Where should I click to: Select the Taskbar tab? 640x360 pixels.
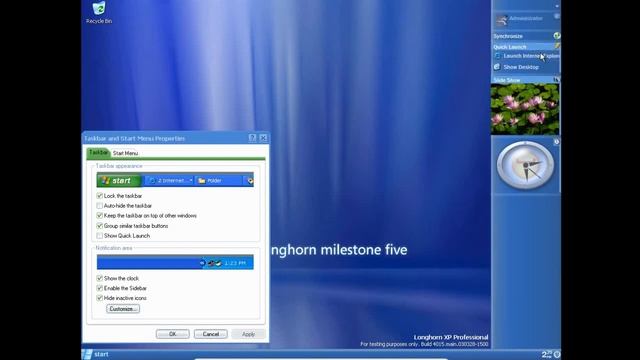[98, 152]
